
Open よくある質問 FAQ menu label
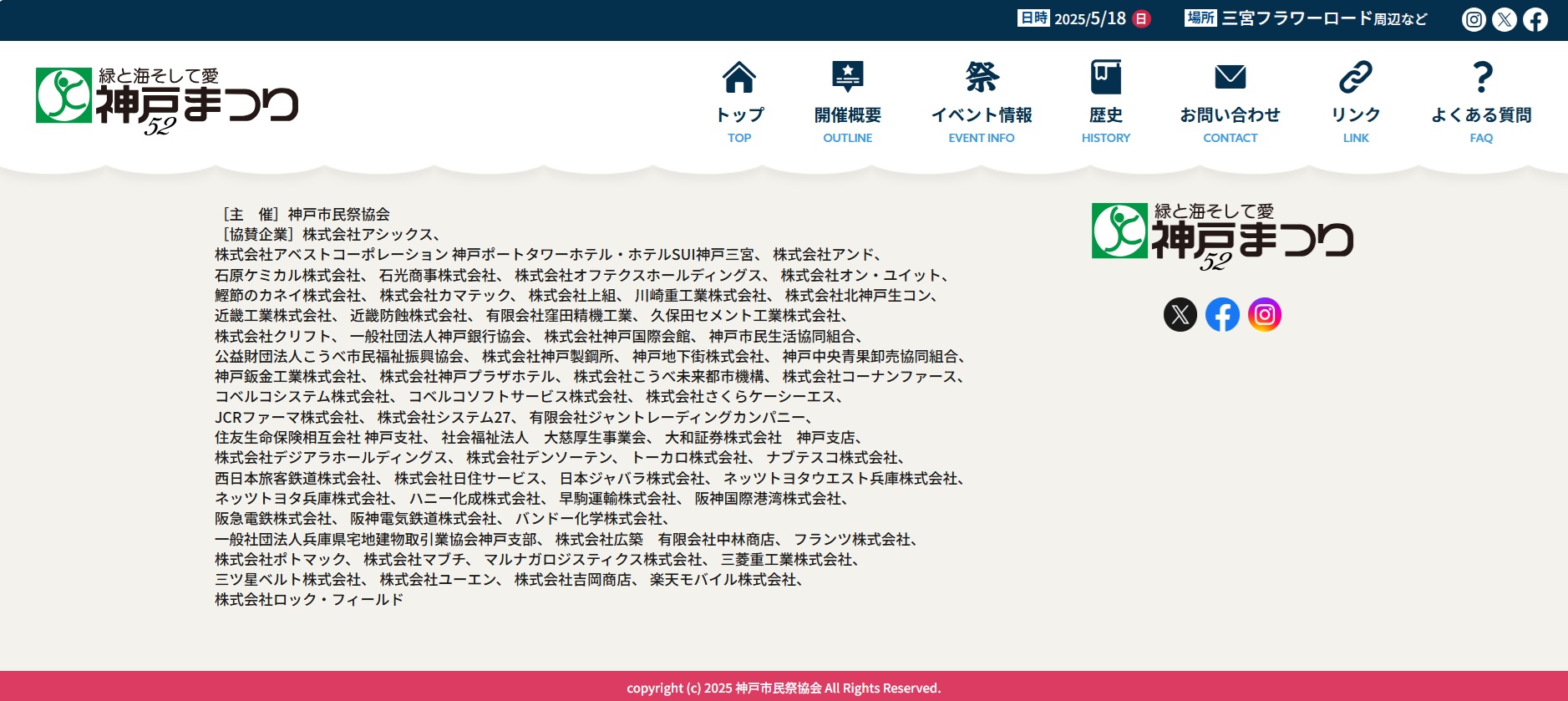point(1482,125)
